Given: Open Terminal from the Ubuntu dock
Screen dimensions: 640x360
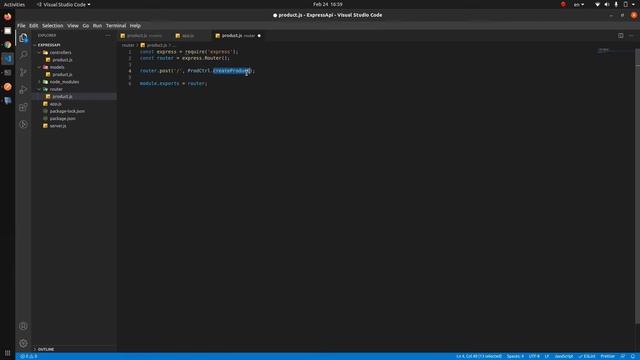Looking at the screenshot, I should [x=7, y=73].
